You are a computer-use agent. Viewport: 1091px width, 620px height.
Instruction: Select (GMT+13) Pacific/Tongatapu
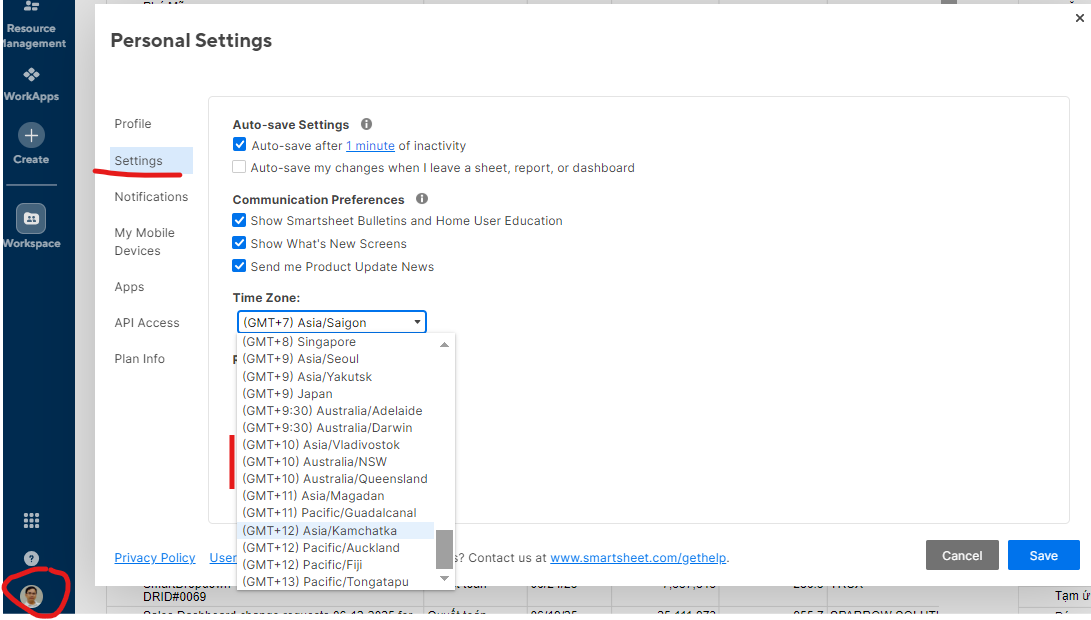[336, 582]
